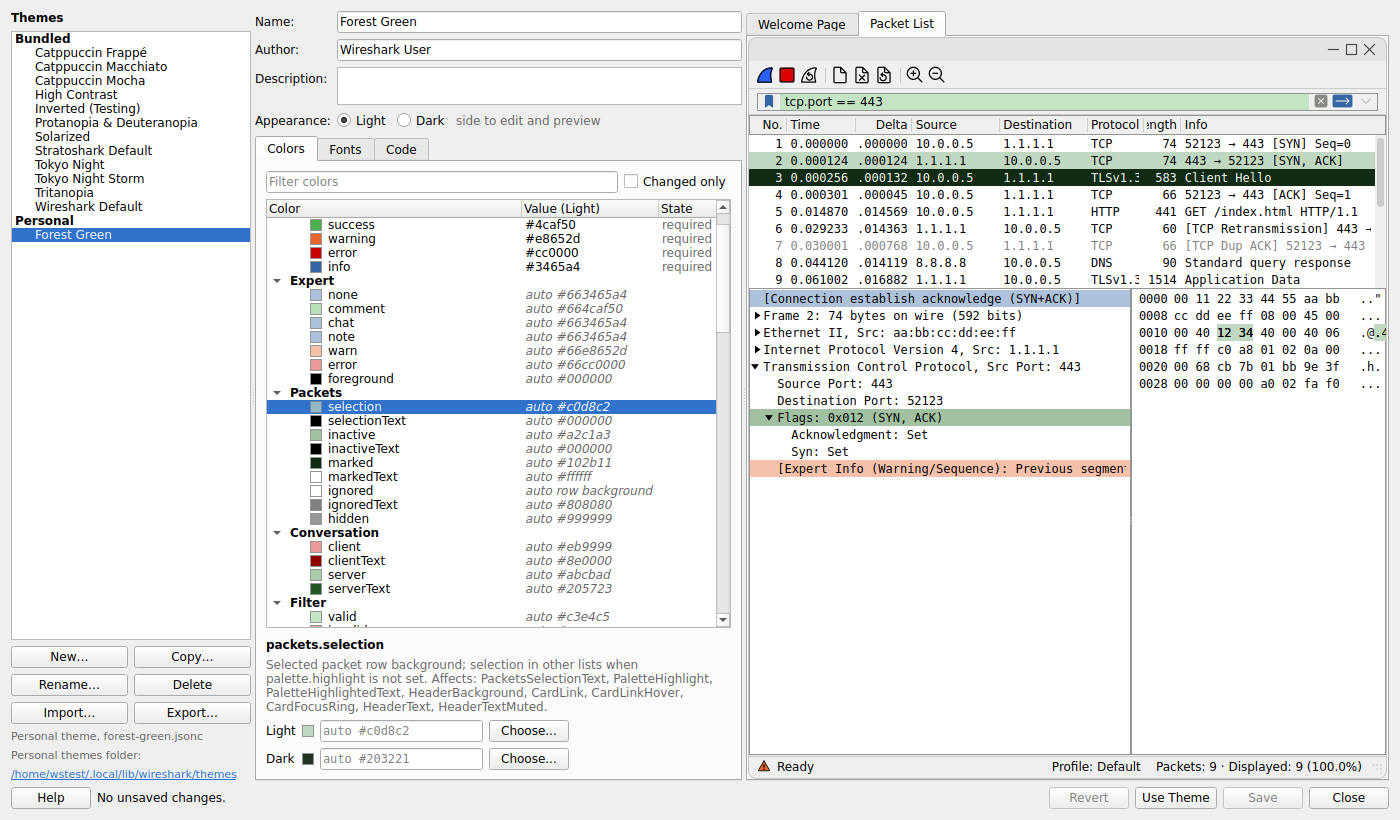Clear the display filter with the X icon

point(1321,101)
